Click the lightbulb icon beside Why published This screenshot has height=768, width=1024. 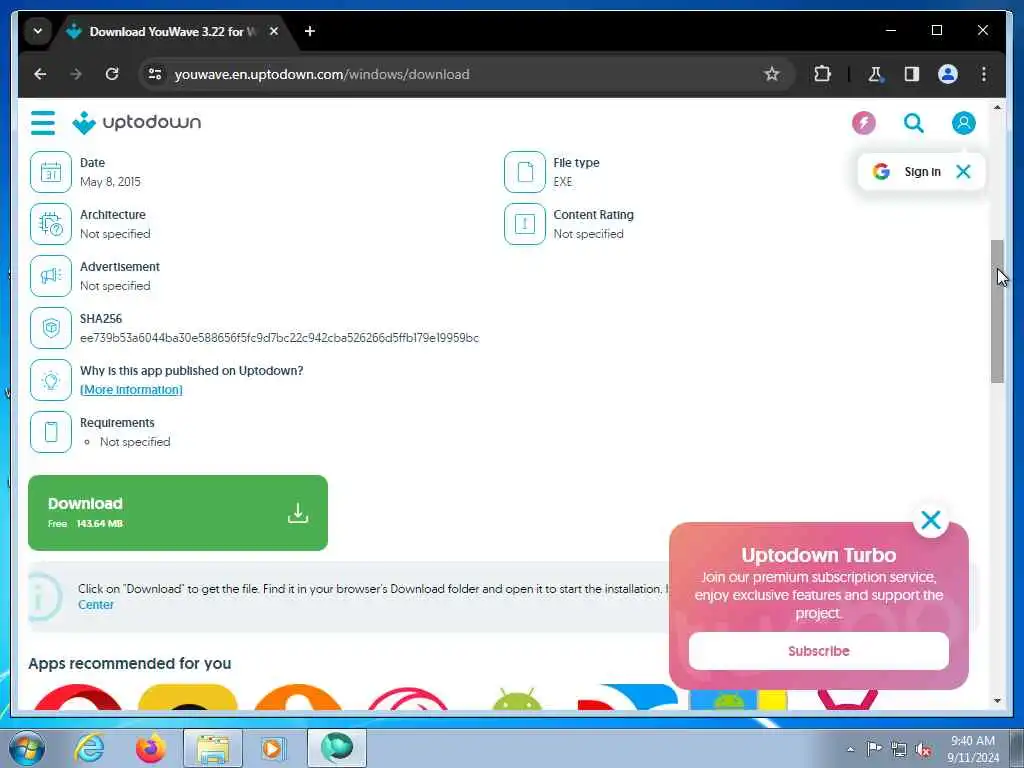[x=51, y=380]
